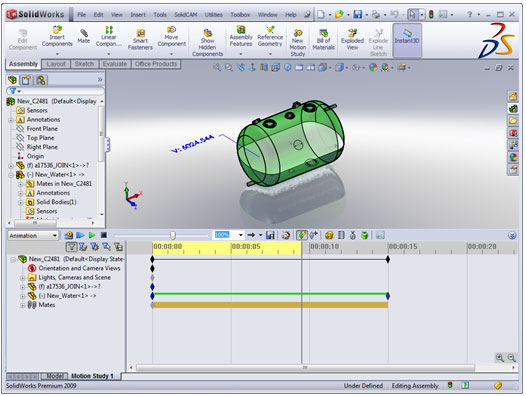Click the timeline horizontal scrollbar
Image resolution: width=526 pixels, height=396 pixels.
305,367
